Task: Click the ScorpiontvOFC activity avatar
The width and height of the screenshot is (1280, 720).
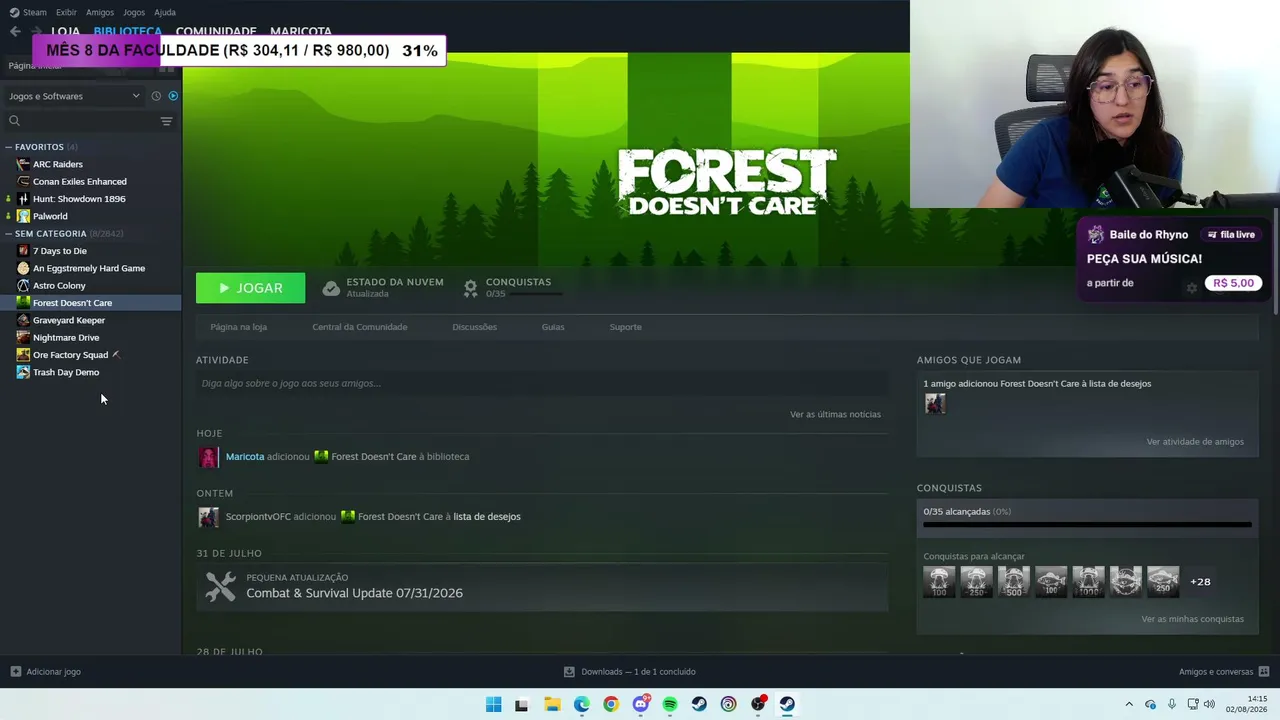Action: click(208, 517)
